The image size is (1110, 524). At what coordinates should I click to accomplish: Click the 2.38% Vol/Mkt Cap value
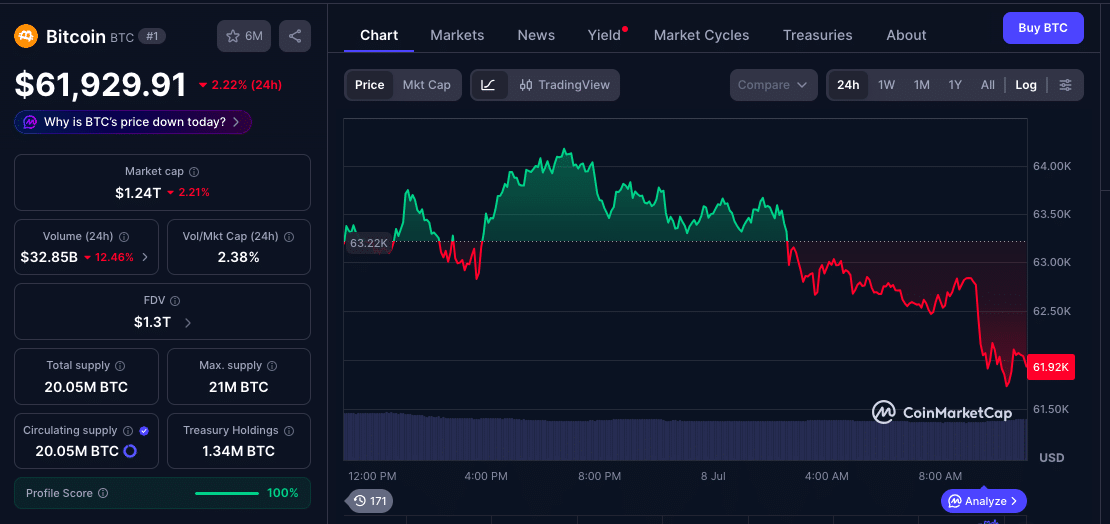(x=239, y=257)
